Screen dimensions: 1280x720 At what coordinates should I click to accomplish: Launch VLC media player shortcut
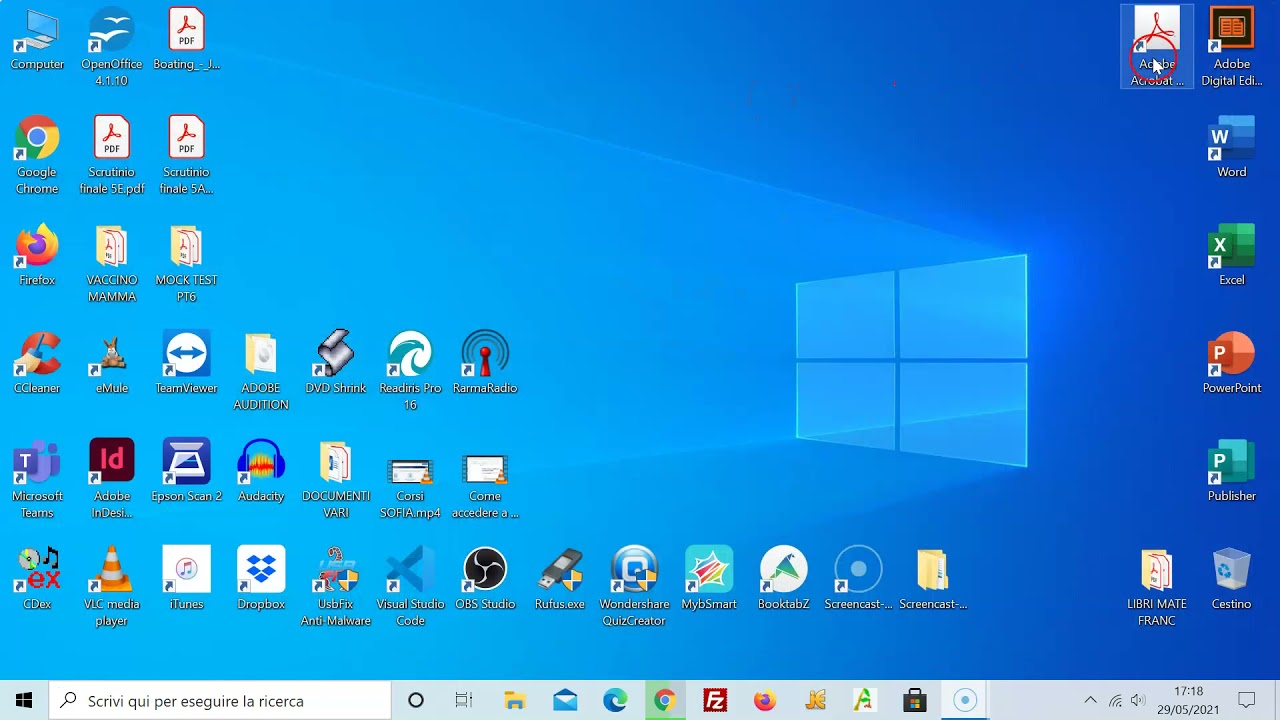tap(111, 588)
